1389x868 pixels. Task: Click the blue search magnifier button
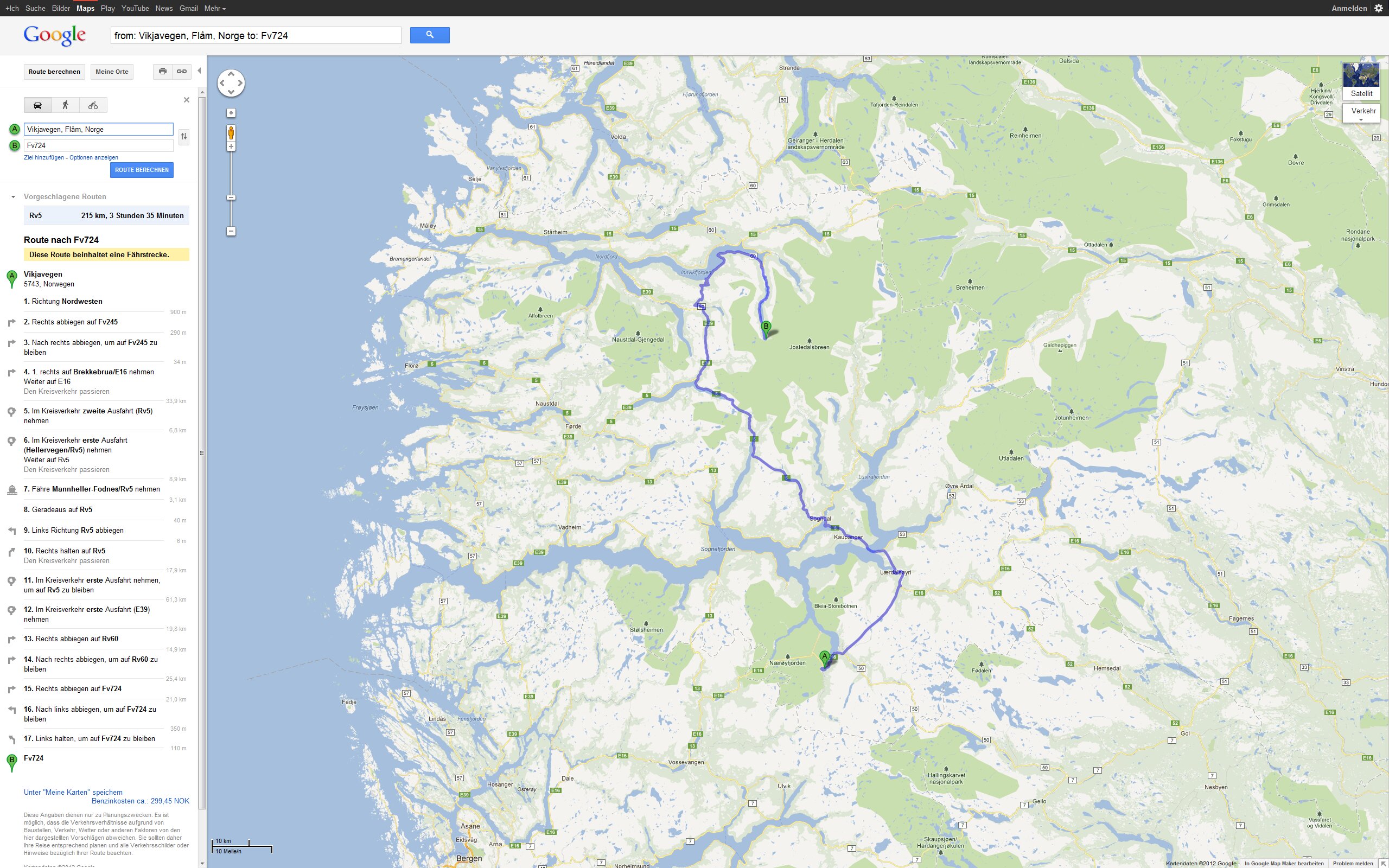coord(429,35)
